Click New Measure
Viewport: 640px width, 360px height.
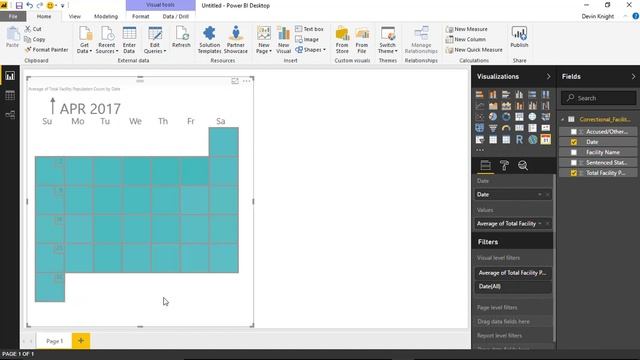467,29
